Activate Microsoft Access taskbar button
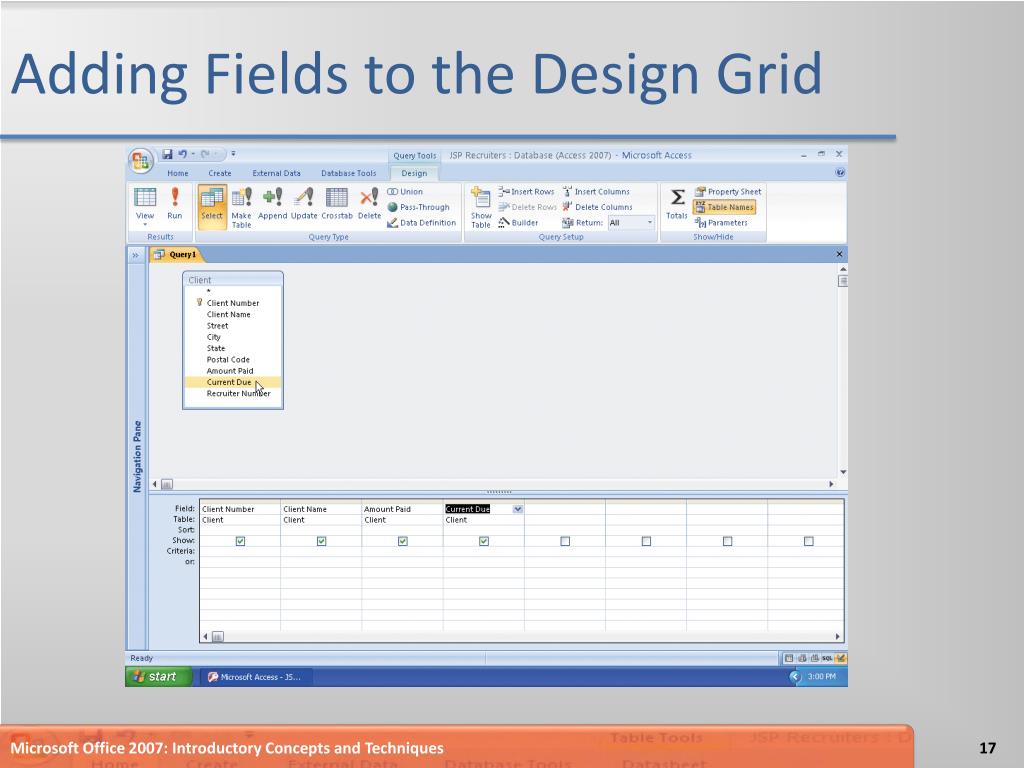The height and width of the screenshot is (768, 1024). pos(254,677)
